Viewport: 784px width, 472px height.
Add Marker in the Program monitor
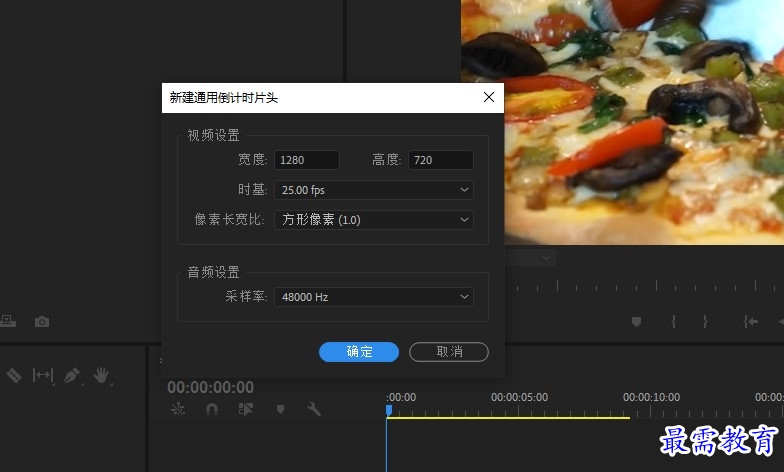click(x=636, y=322)
